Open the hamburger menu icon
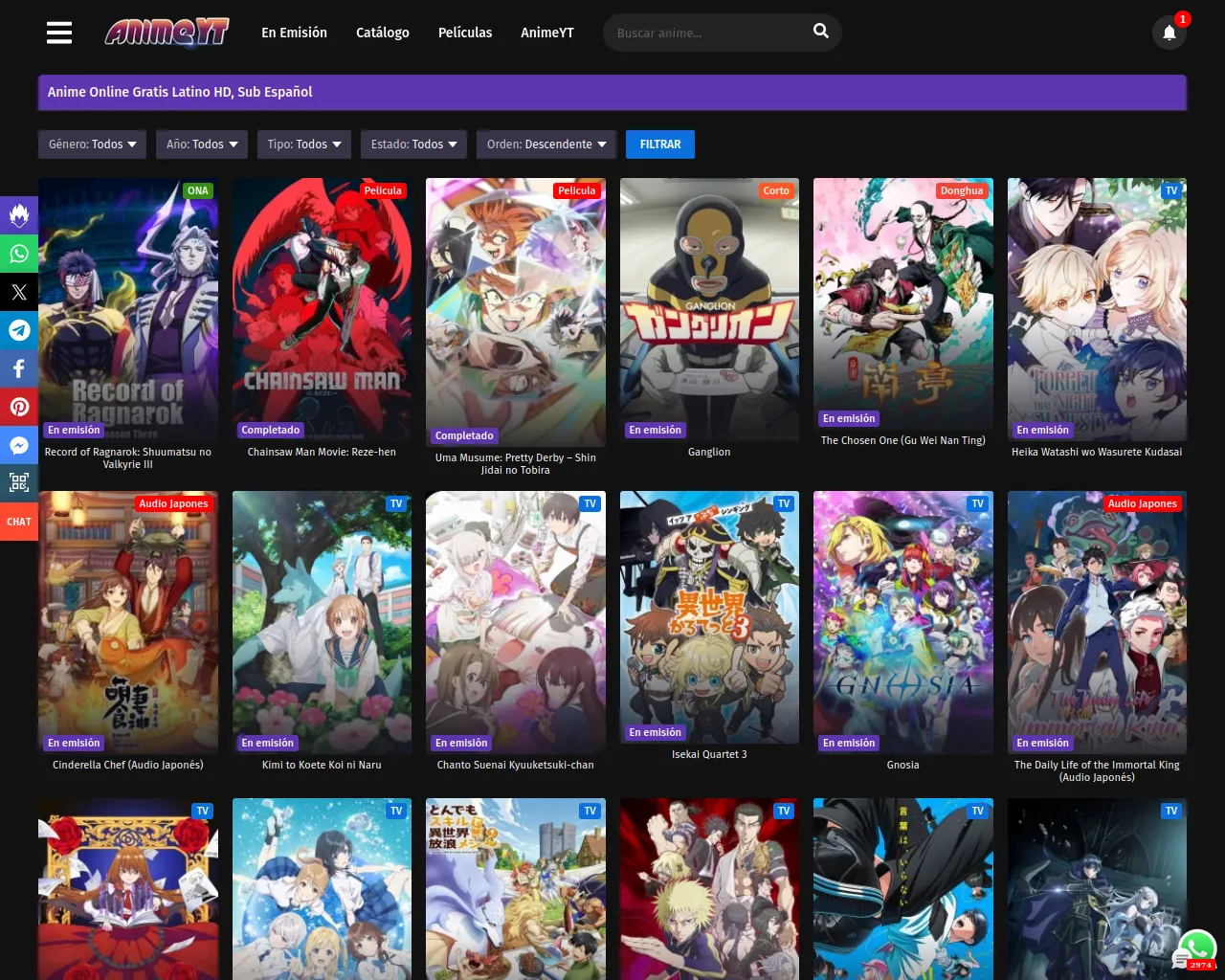The width and height of the screenshot is (1225, 980). click(x=59, y=33)
